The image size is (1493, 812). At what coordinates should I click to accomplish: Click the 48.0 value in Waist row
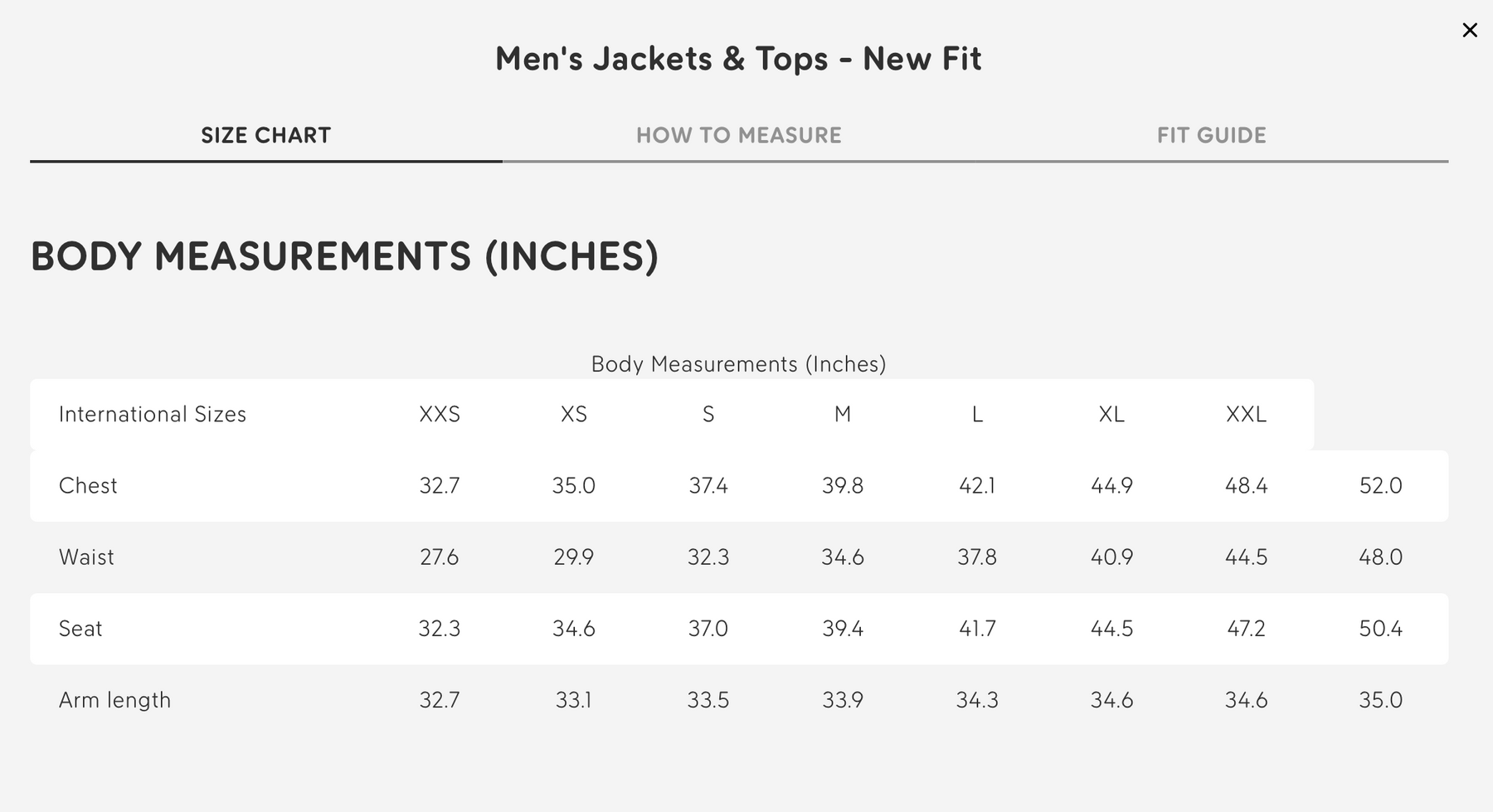coord(1380,557)
